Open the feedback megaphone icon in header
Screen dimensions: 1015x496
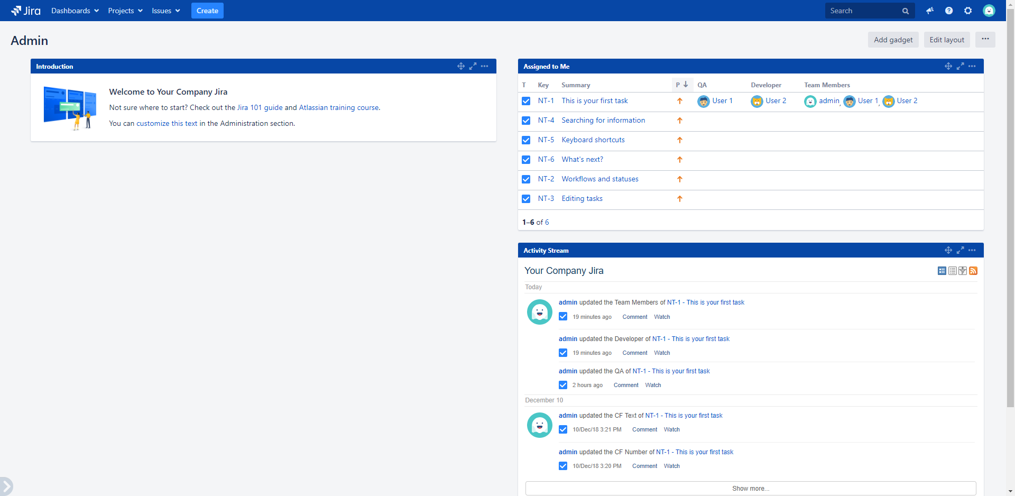tap(930, 11)
